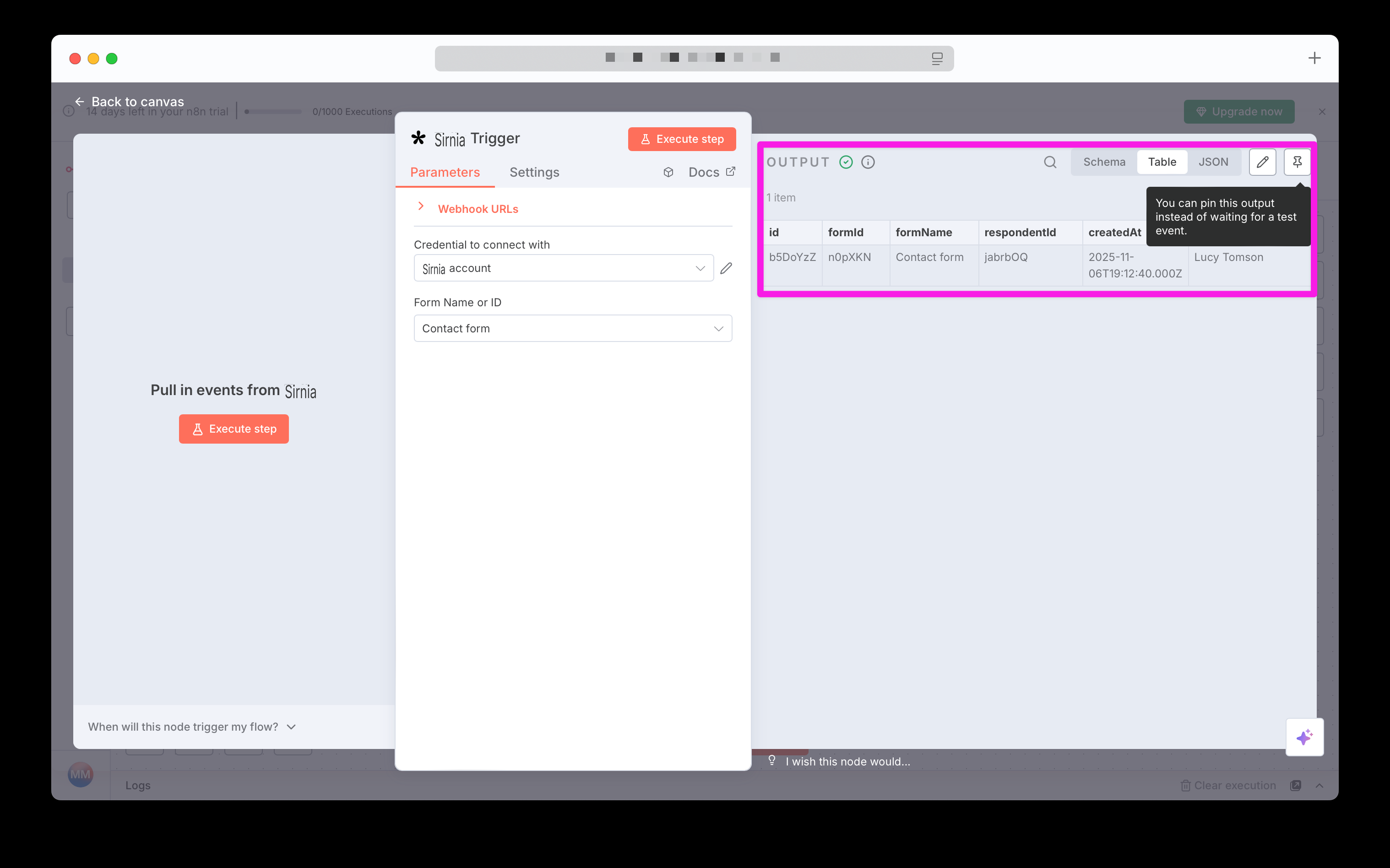Click the executions usage progress bar
Image resolution: width=1390 pixels, height=868 pixels.
pos(273,111)
